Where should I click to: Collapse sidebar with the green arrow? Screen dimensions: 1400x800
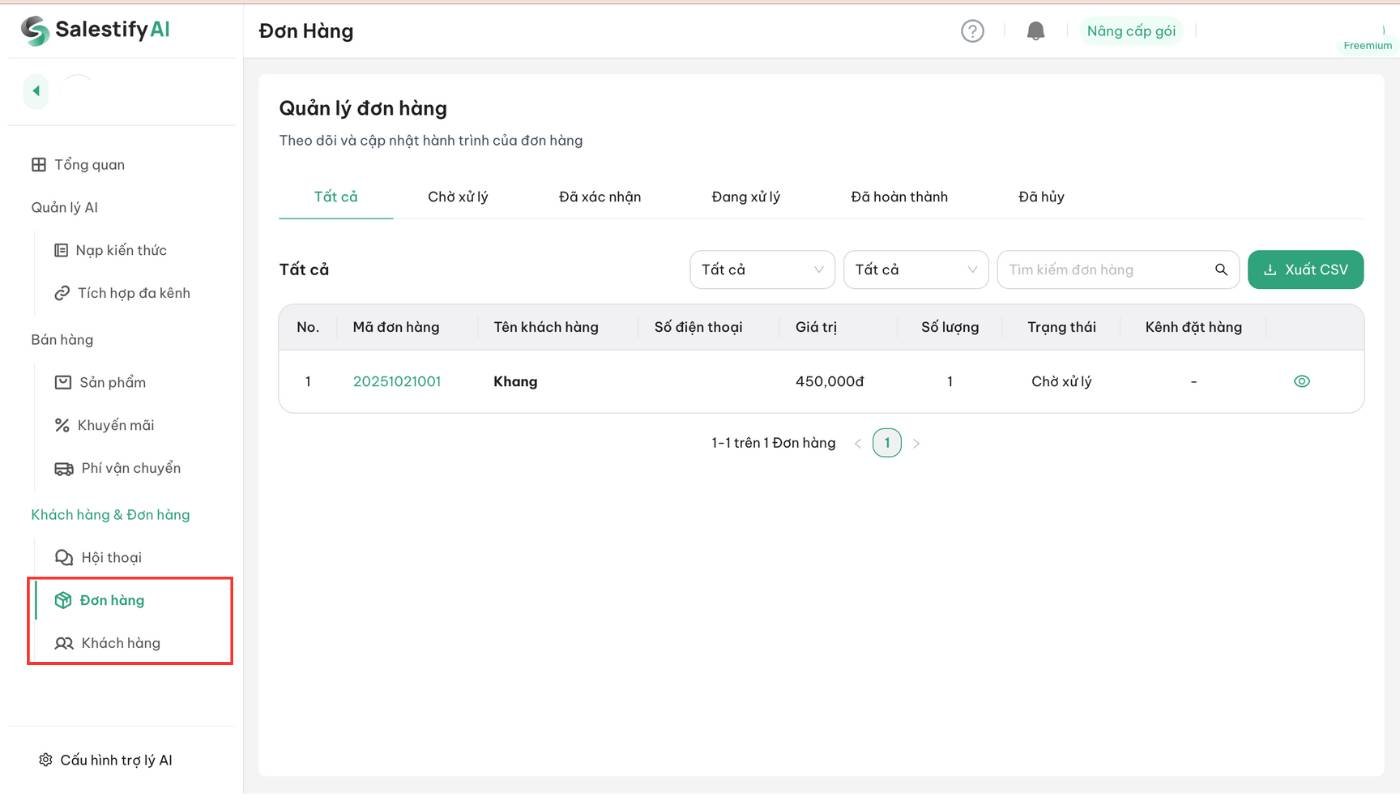point(36,91)
